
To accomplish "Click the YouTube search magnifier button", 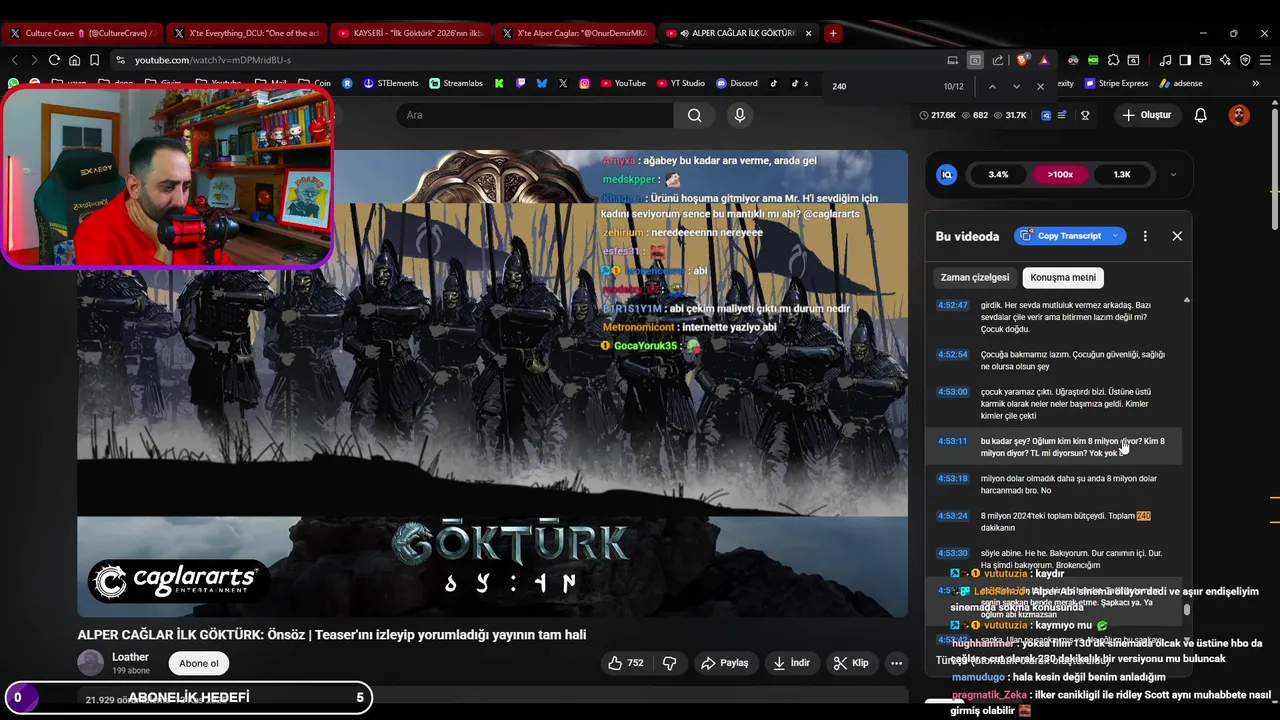I will 694,115.
